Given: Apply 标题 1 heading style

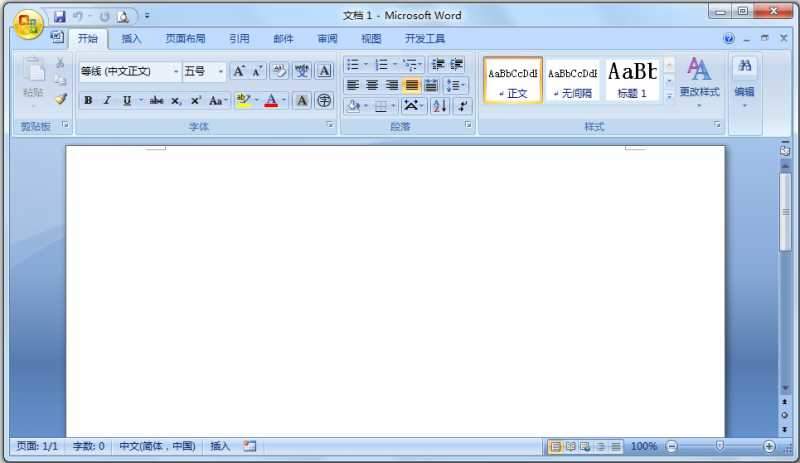Looking at the screenshot, I should click(x=632, y=81).
